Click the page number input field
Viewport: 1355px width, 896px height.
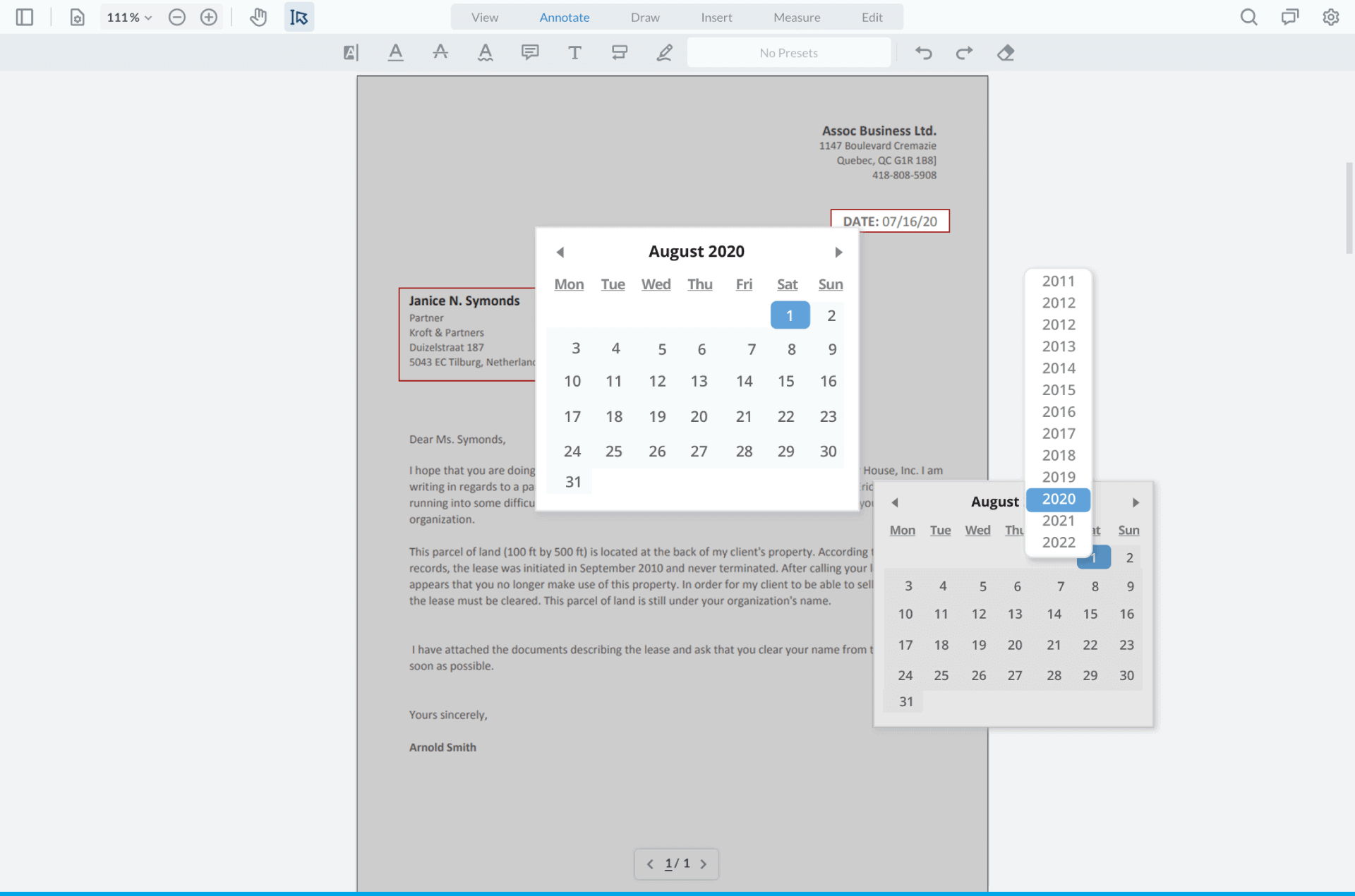668,864
